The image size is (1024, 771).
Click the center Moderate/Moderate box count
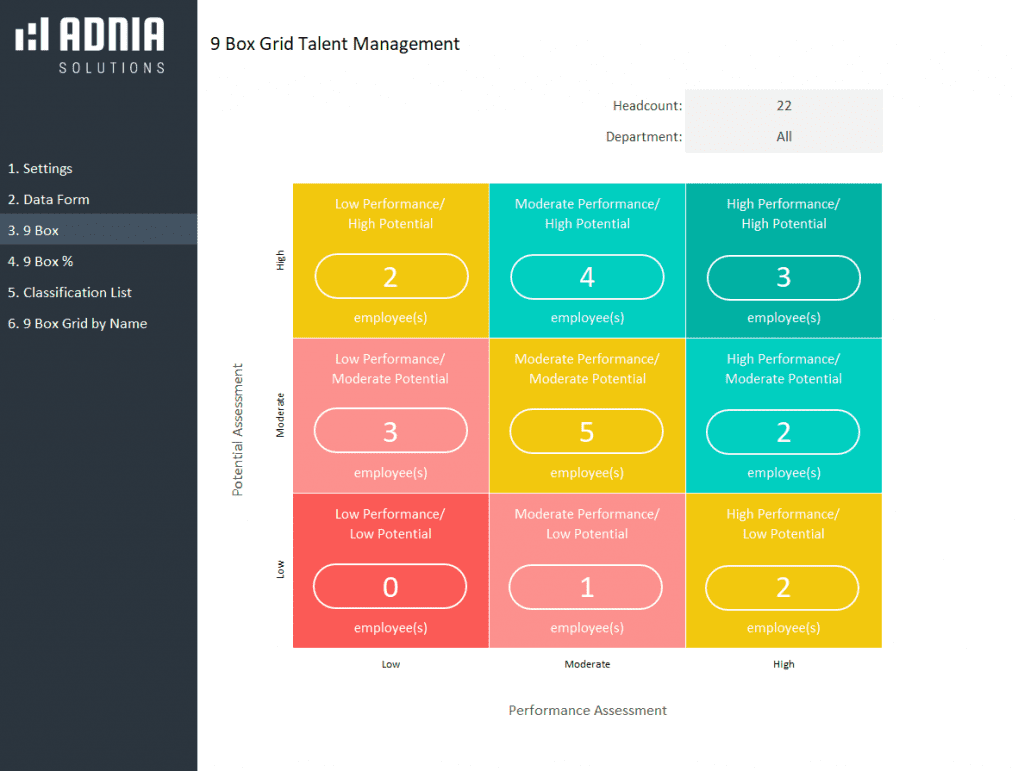(587, 432)
